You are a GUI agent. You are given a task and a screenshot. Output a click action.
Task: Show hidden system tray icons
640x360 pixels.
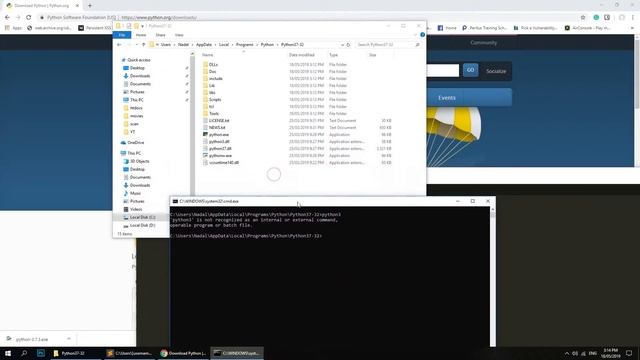click(x=567, y=353)
